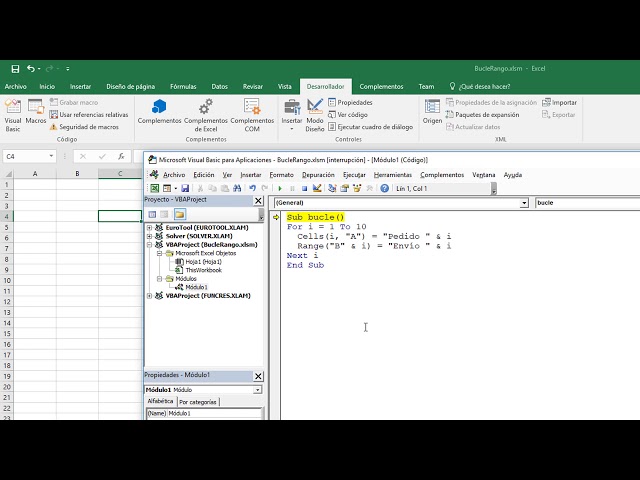Open the bucle procedure dropdown
This screenshot has height=480, width=640.
[587, 203]
